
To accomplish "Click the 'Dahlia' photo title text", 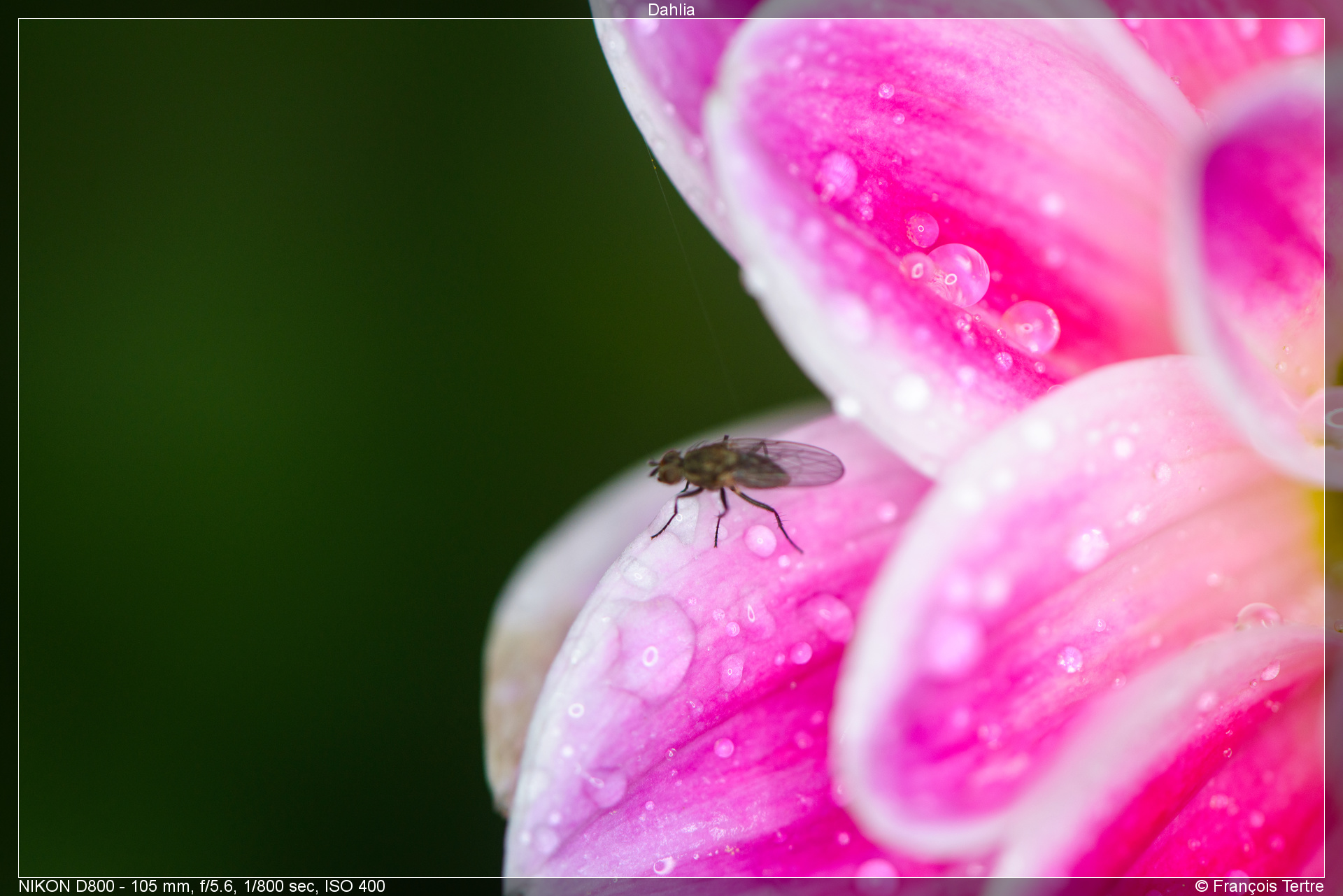I will coord(671,10).
